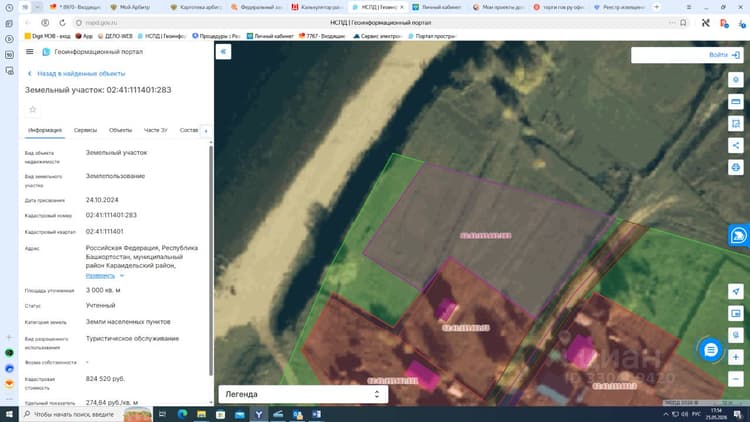
Task: Click the print map icon
Action: click(x=736, y=167)
